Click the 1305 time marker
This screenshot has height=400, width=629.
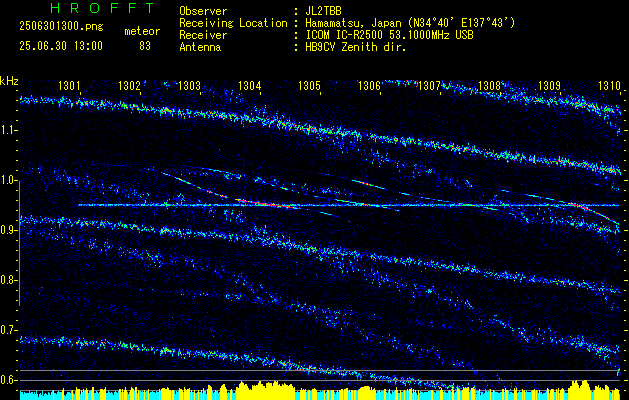(x=310, y=85)
